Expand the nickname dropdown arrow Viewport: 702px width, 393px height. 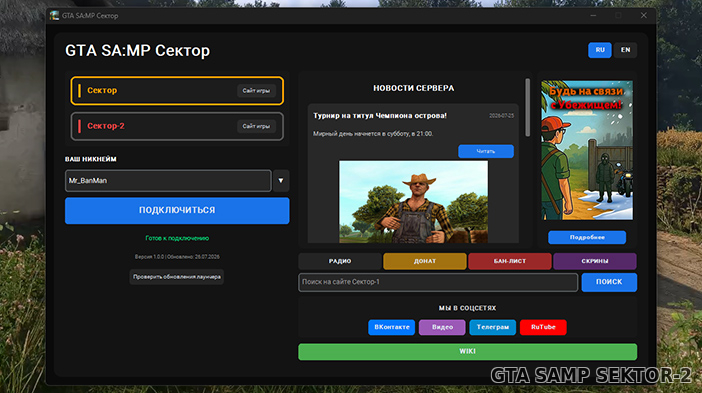tap(281, 181)
